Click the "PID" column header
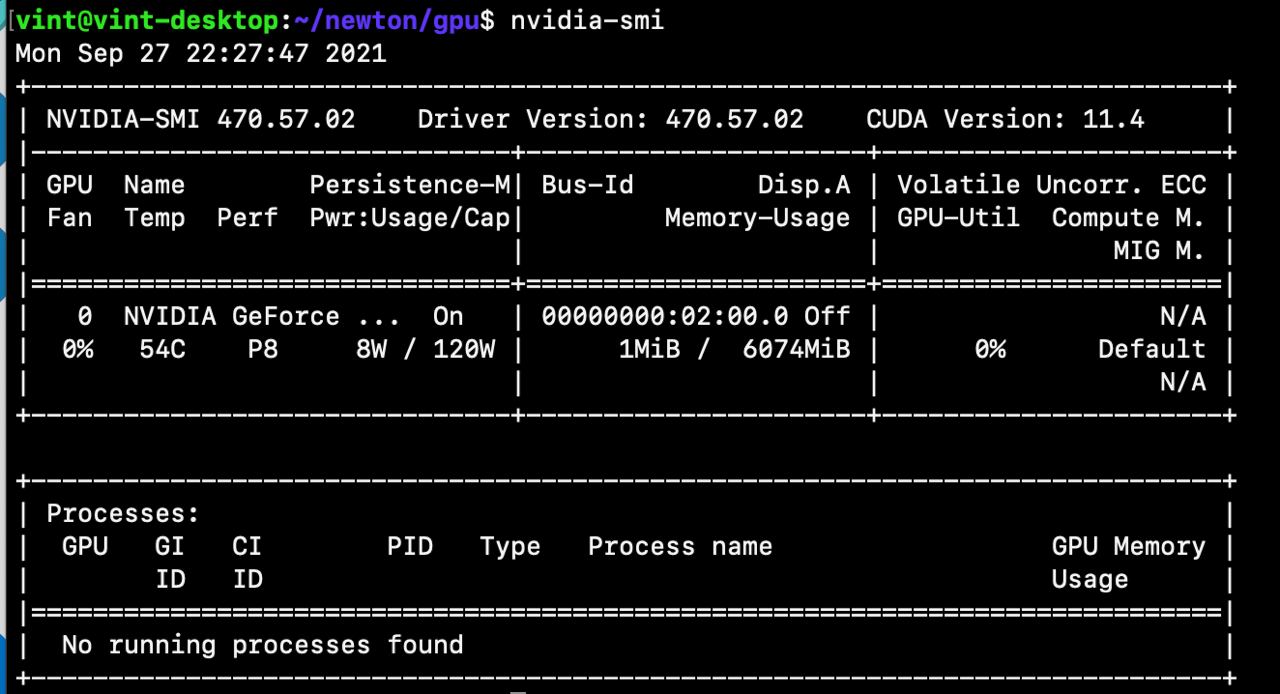 coord(410,547)
